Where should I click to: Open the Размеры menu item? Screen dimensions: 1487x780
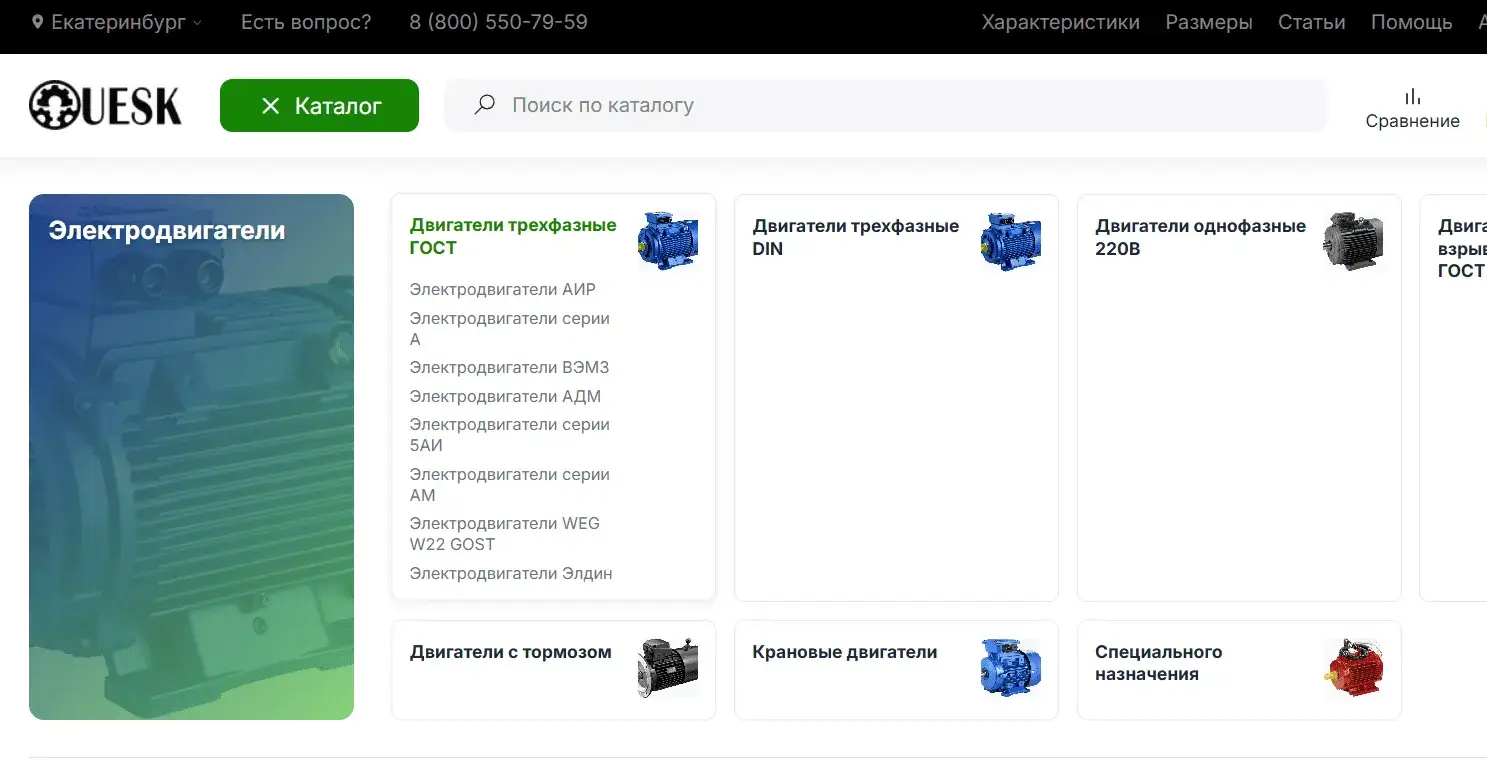[x=1208, y=22]
